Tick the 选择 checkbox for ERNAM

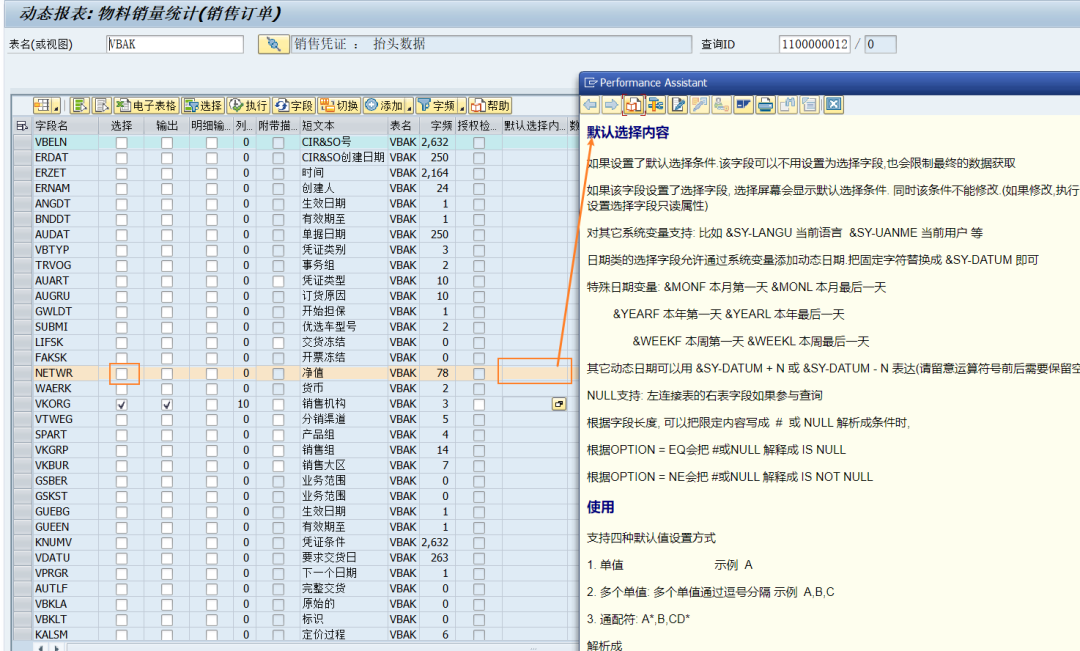(121, 189)
